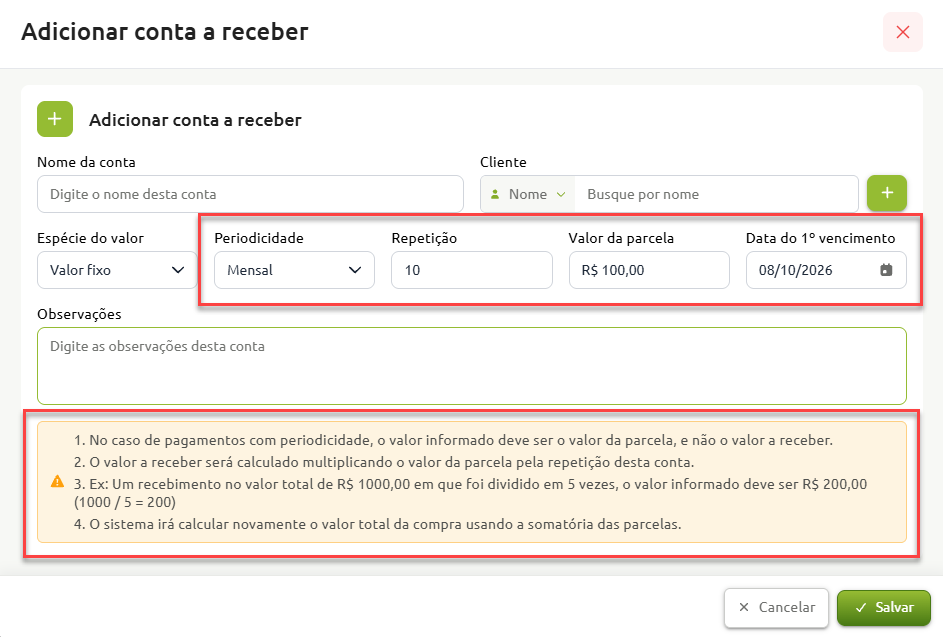Click the Nome da conta input field

pos(250,194)
